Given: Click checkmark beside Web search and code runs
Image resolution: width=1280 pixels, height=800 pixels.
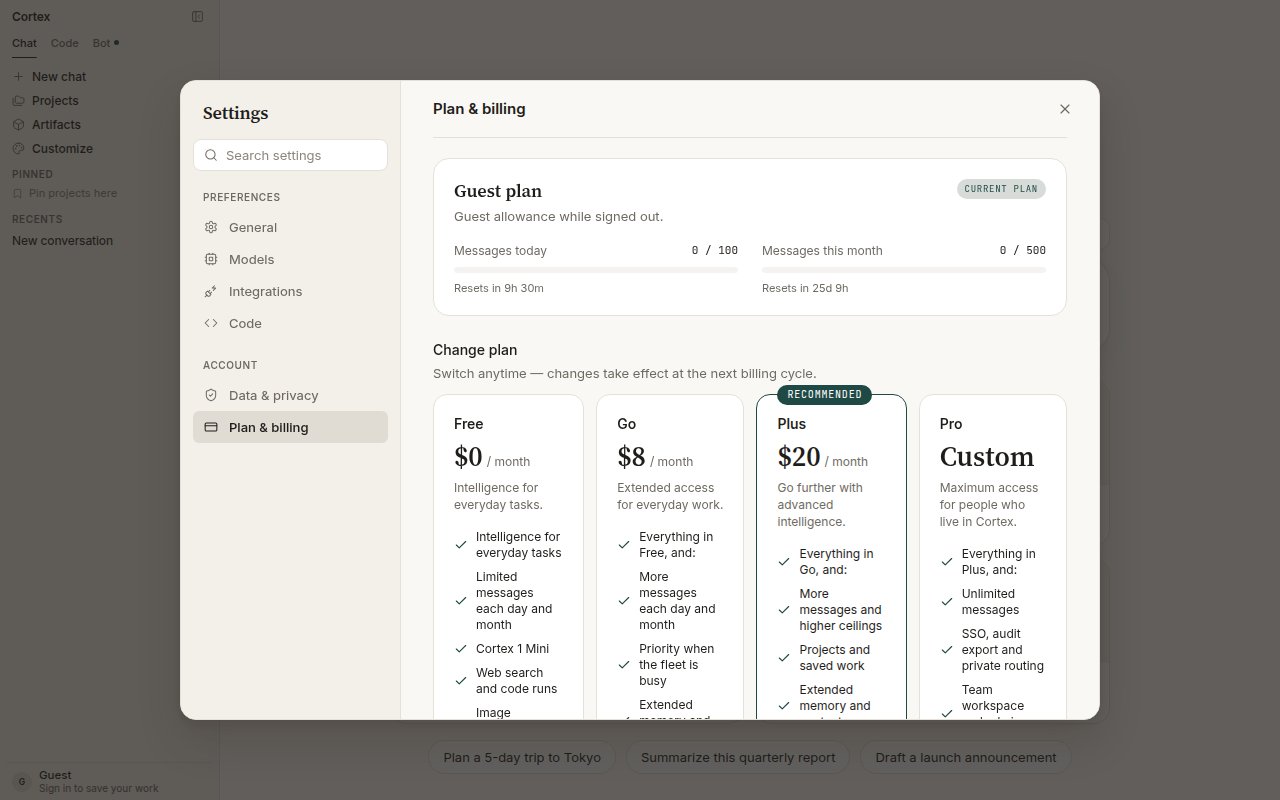Looking at the screenshot, I should point(461,681).
